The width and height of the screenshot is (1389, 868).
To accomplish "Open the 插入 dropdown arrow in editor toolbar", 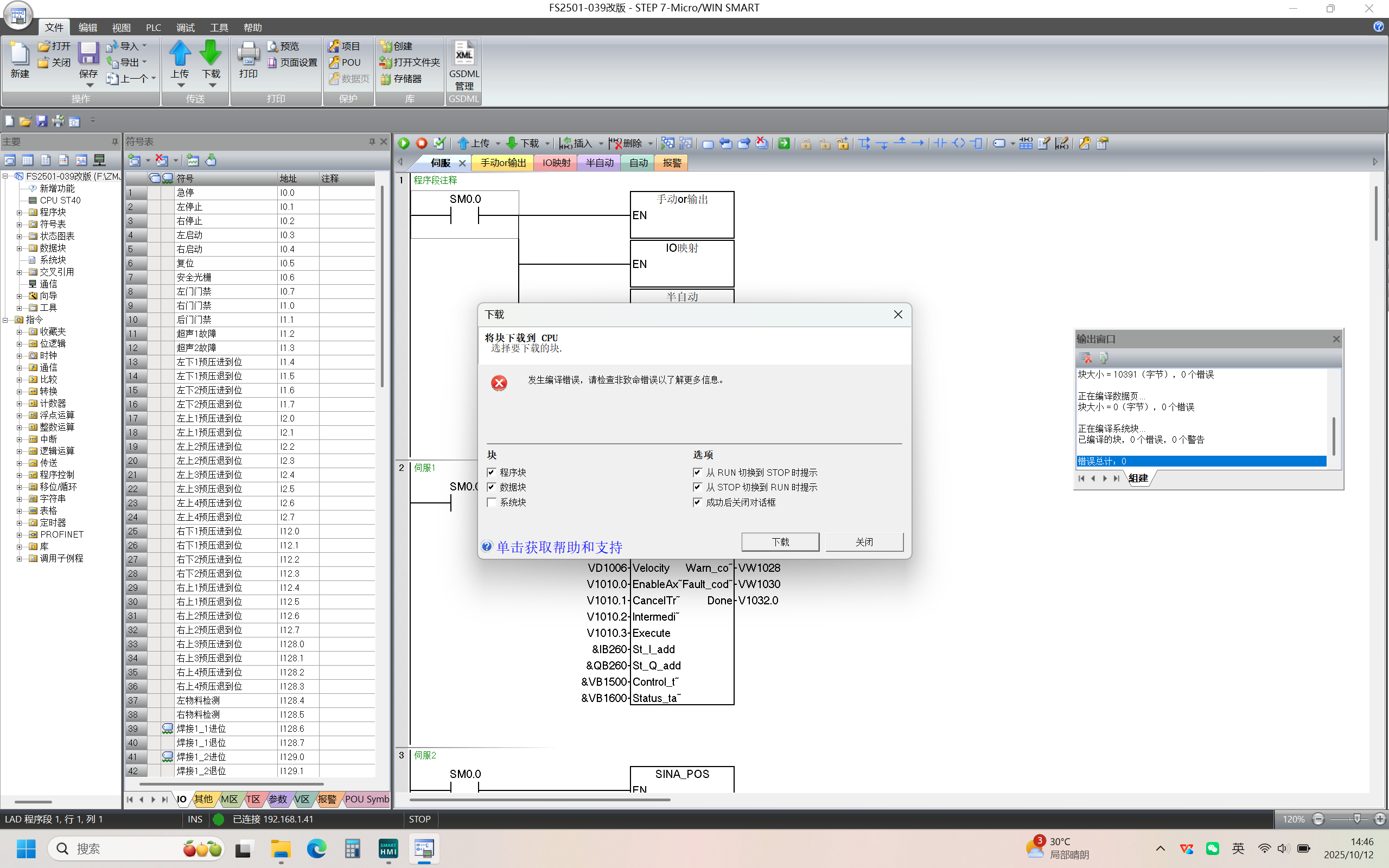I will [601, 144].
